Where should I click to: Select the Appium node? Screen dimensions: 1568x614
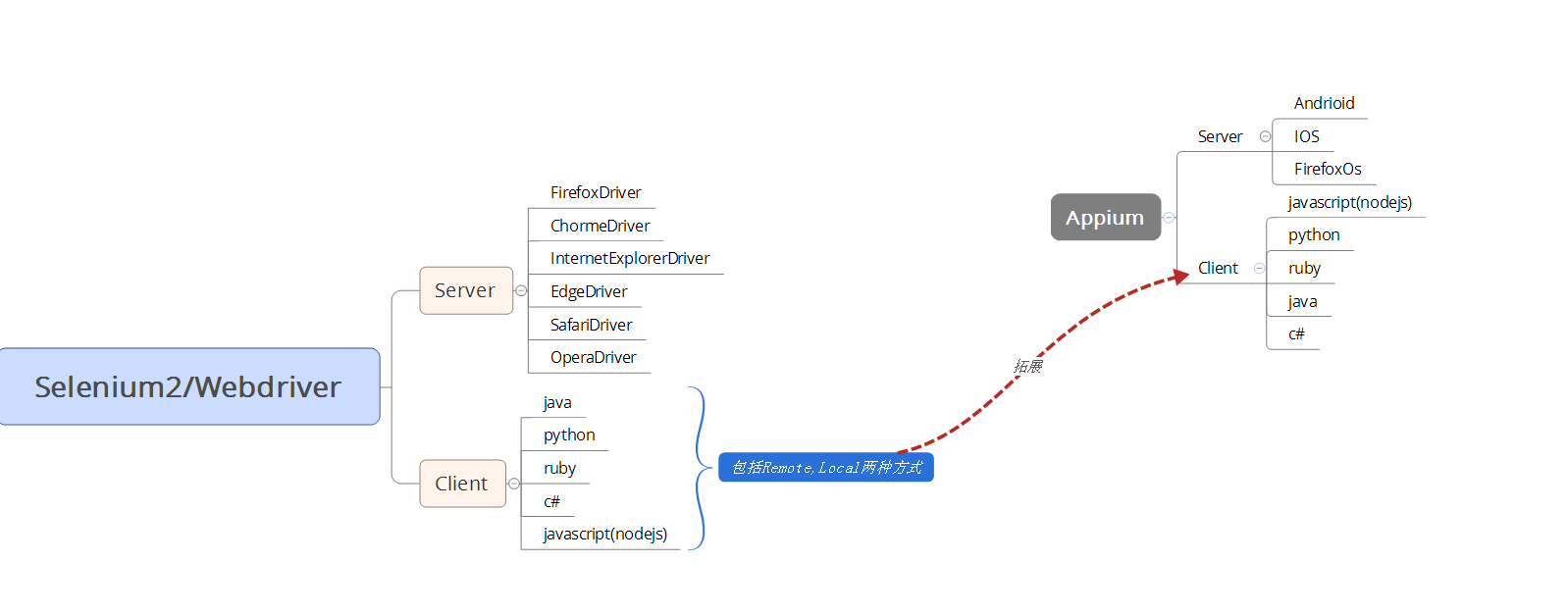(1106, 217)
